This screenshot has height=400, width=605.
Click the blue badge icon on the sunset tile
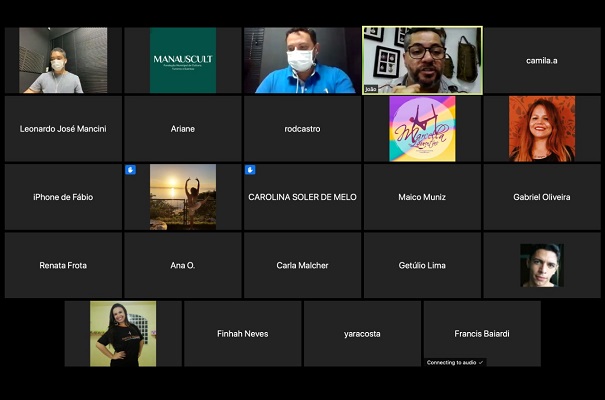pyautogui.click(x=130, y=170)
